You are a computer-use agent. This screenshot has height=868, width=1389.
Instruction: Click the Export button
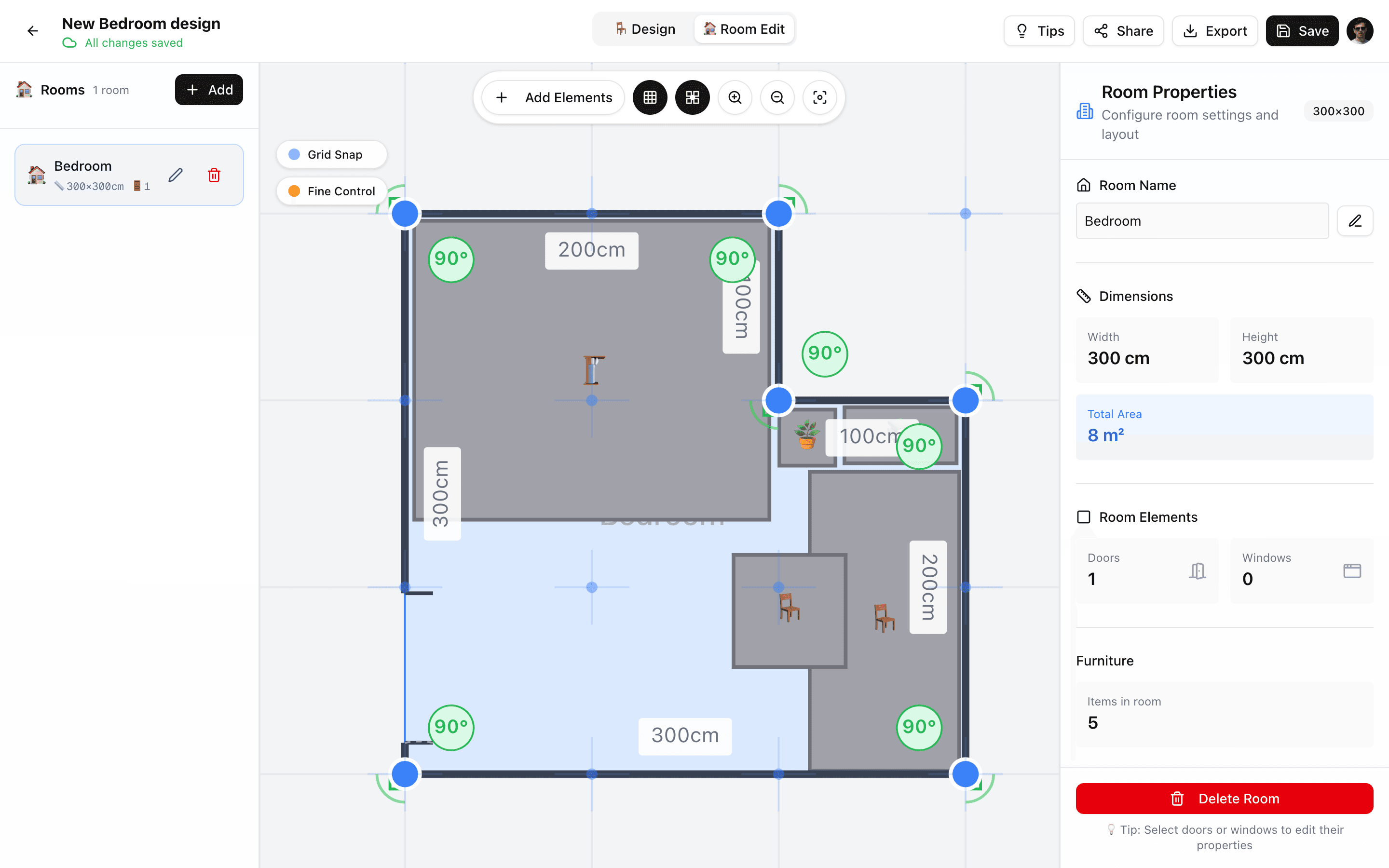[1214, 31]
